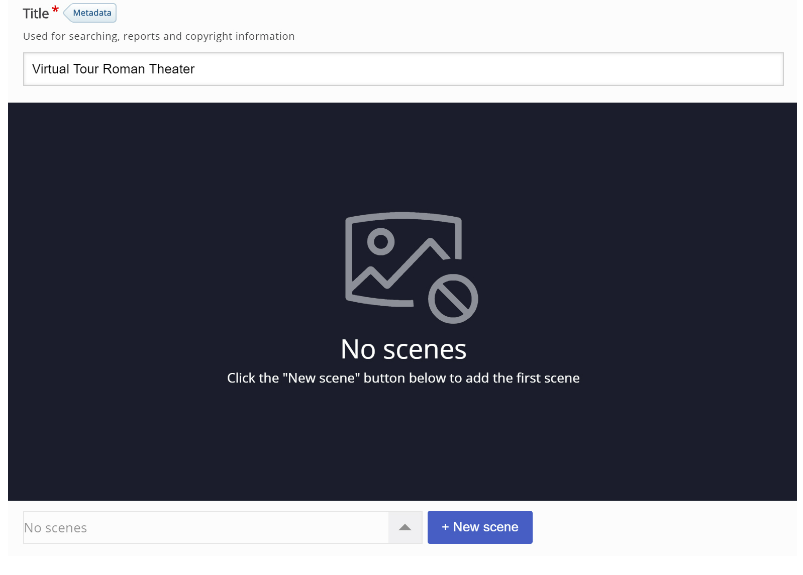Add a scene with the New scene button
Image resolution: width=803 pixels, height=575 pixels.
pyautogui.click(x=480, y=527)
